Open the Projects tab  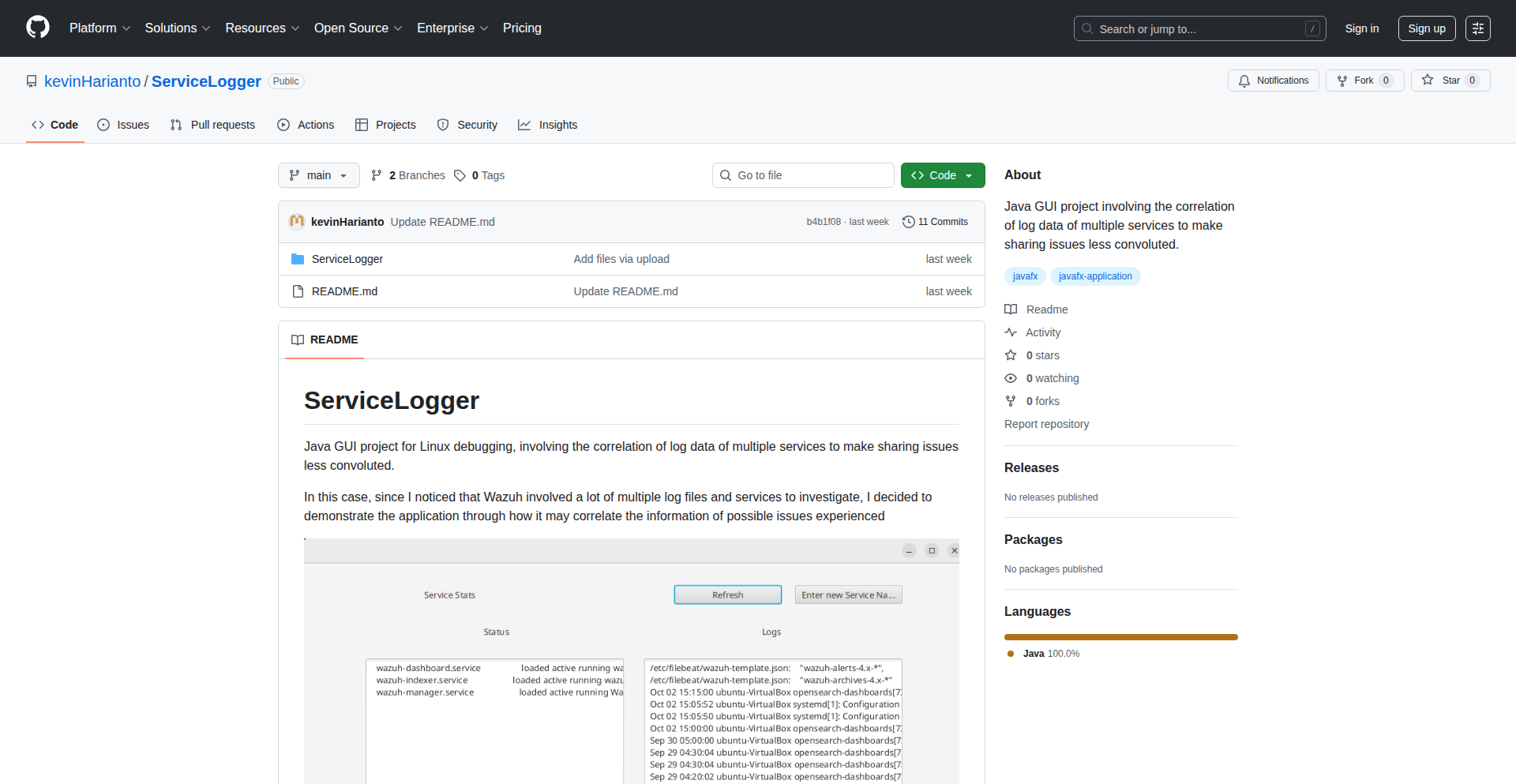pyautogui.click(x=385, y=125)
